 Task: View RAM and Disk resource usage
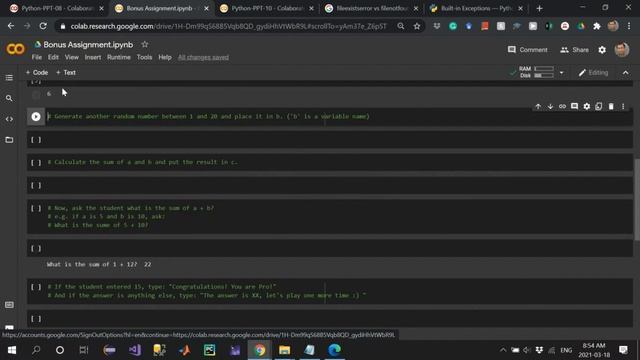536,72
